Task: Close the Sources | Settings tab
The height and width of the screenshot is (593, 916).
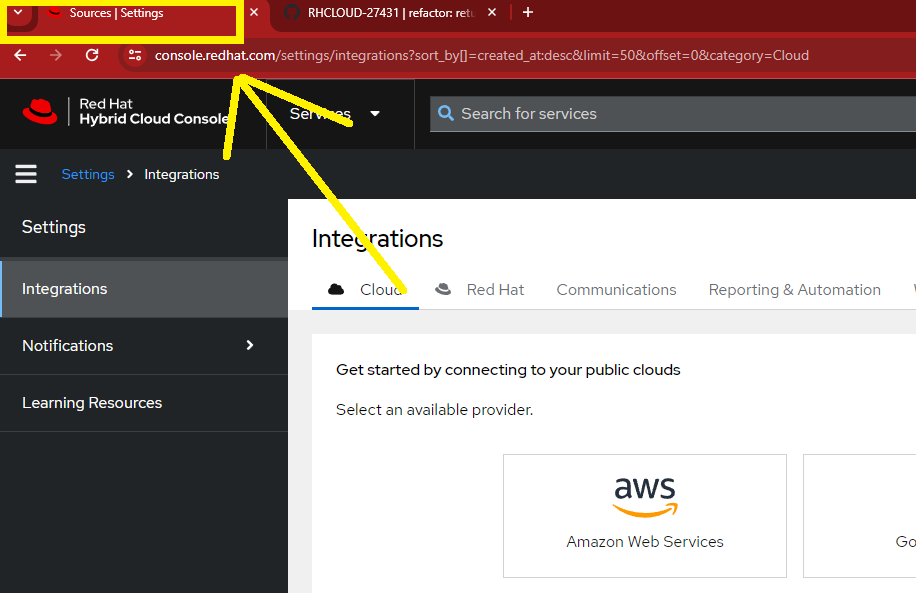Action: pos(254,13)
